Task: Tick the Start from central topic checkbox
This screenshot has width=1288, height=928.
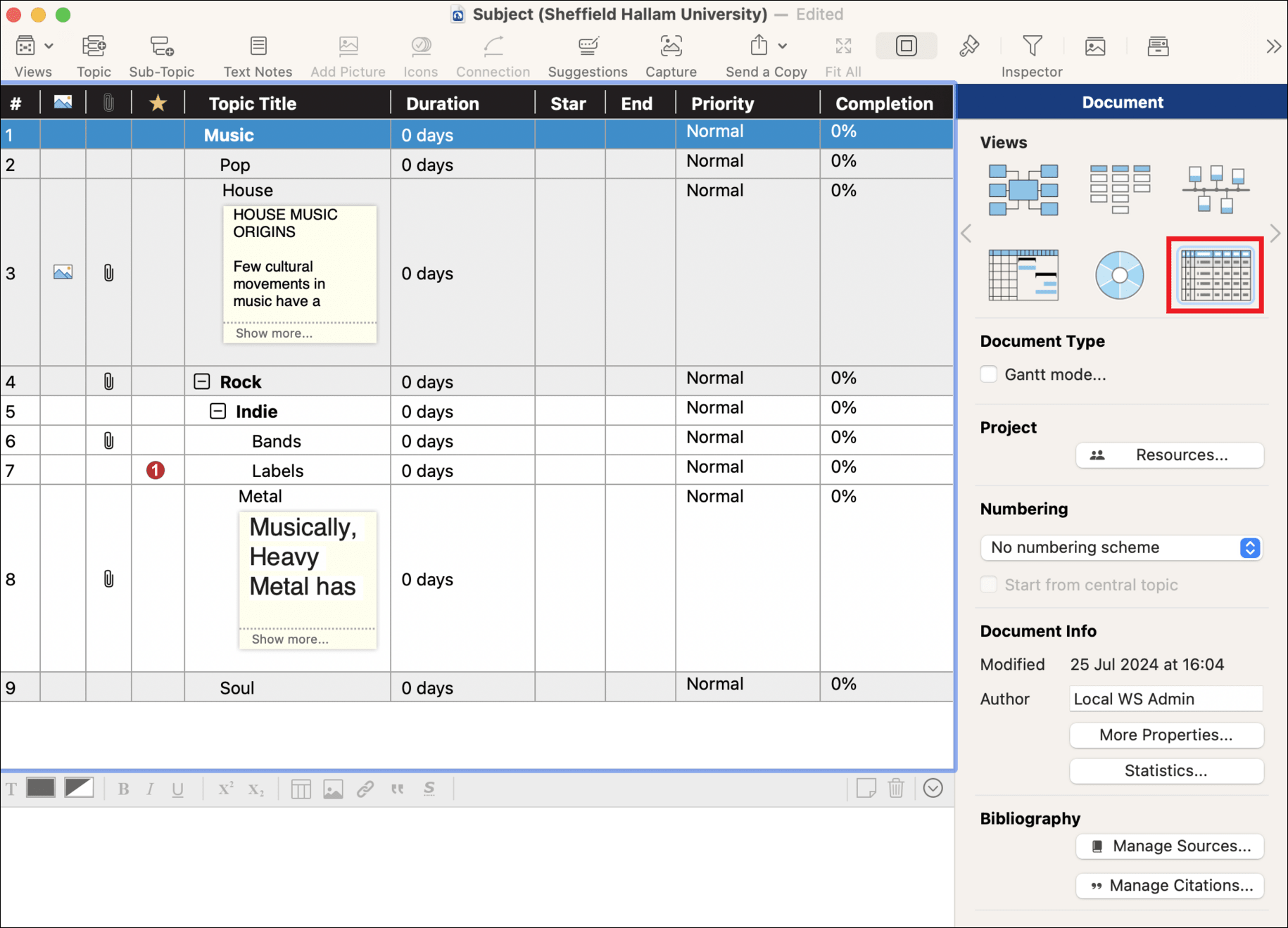Action: (989, 585)
